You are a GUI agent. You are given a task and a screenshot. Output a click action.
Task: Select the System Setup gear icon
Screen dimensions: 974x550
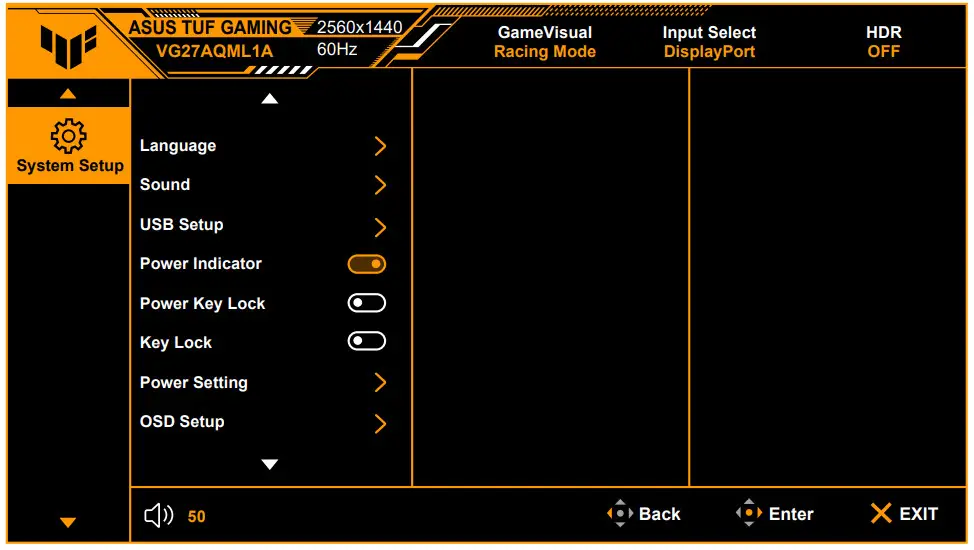coord(68,135)
